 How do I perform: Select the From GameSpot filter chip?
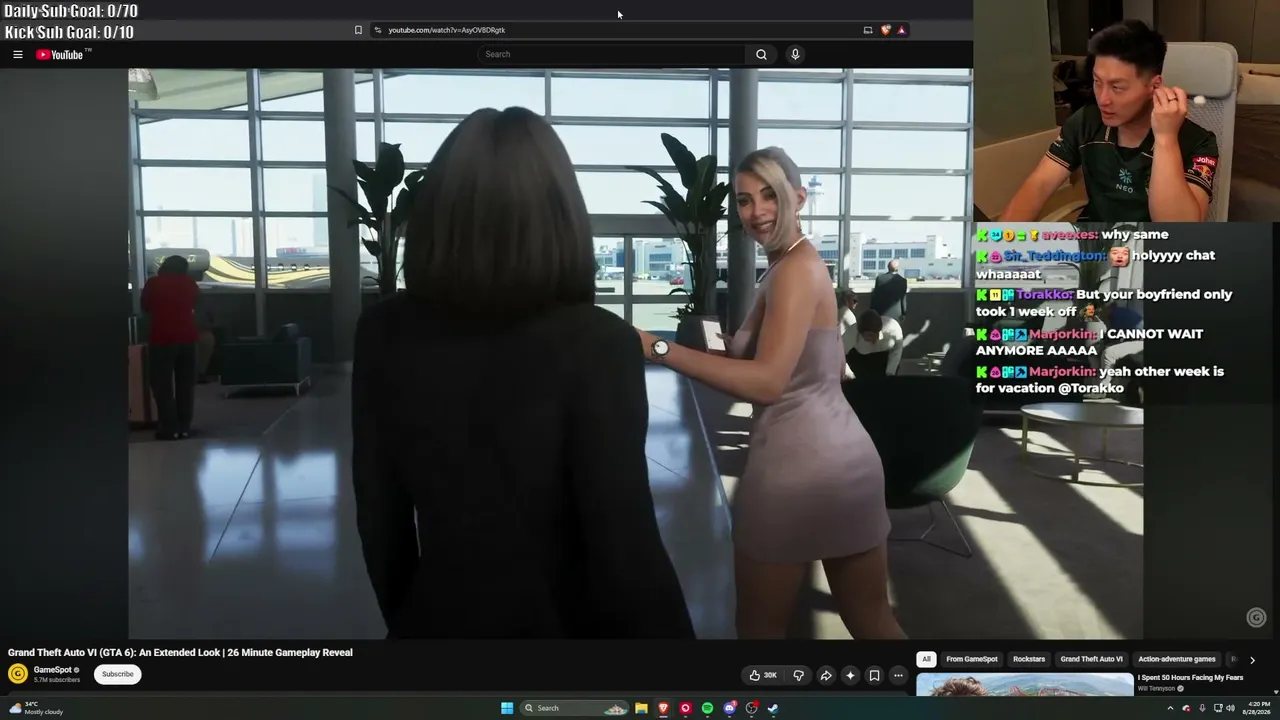[x=972, y=660]
